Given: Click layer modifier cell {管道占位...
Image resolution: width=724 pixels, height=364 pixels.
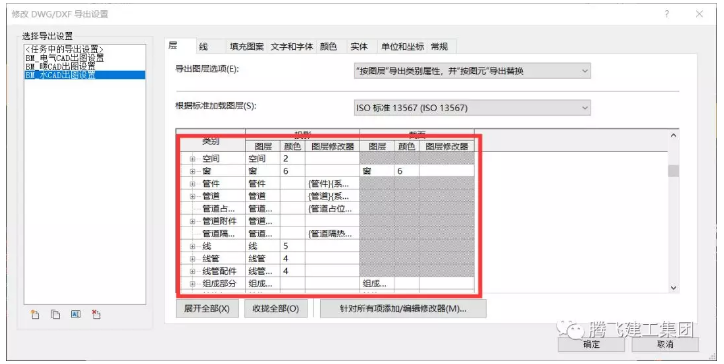Looking at the screenshot, I should 332,208.
